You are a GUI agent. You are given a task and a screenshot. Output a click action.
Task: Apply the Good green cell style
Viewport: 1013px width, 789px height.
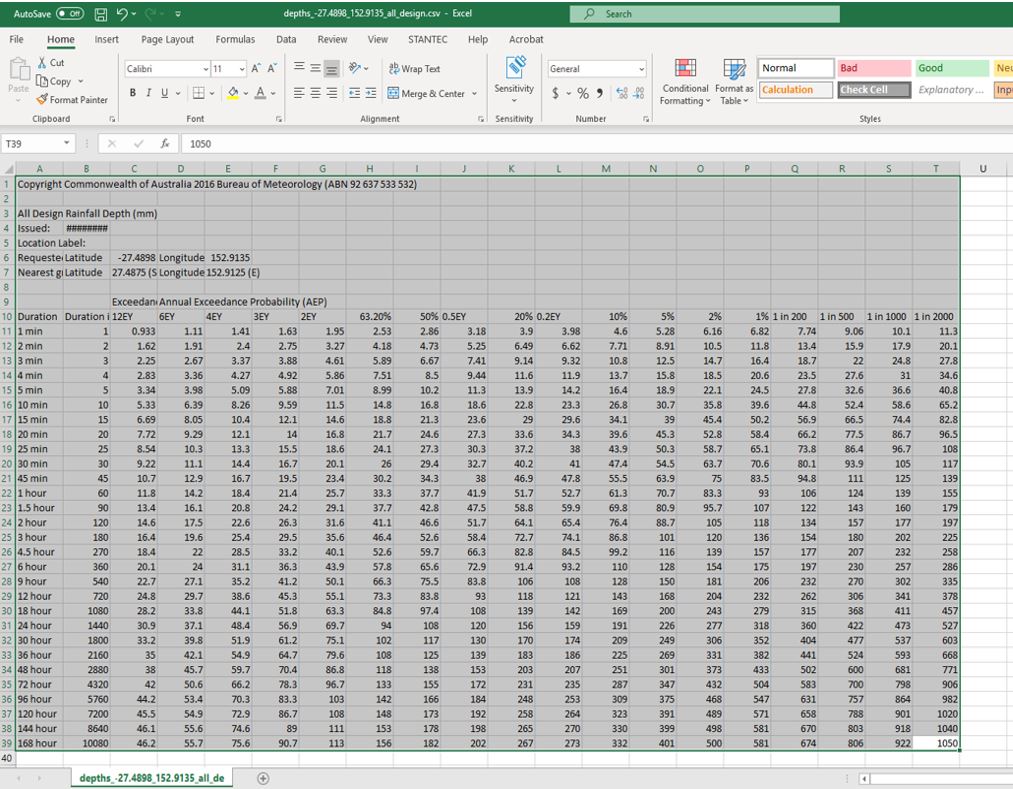click(952, 68)
